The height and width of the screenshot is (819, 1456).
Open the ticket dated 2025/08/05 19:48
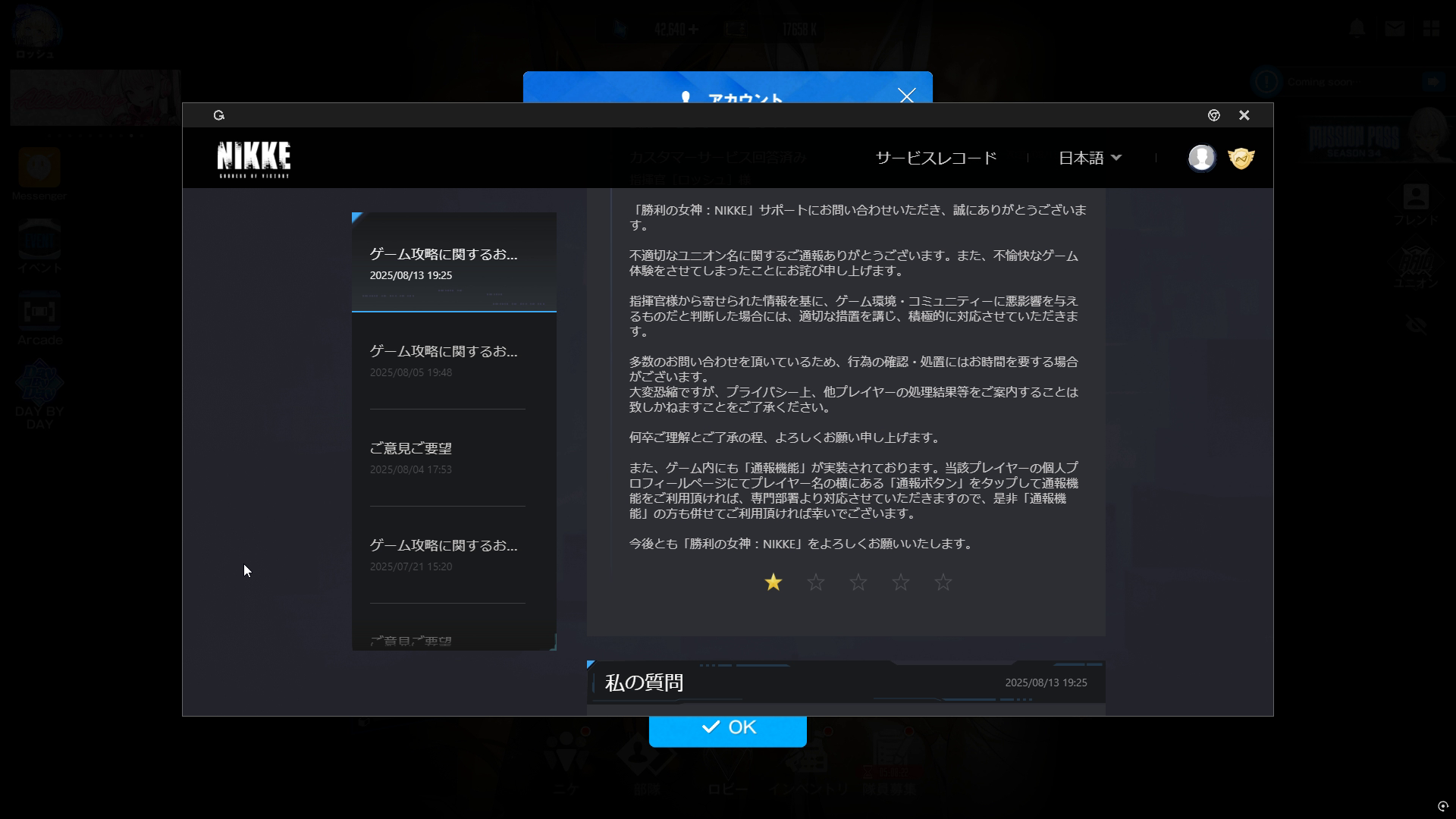[447, 361]
